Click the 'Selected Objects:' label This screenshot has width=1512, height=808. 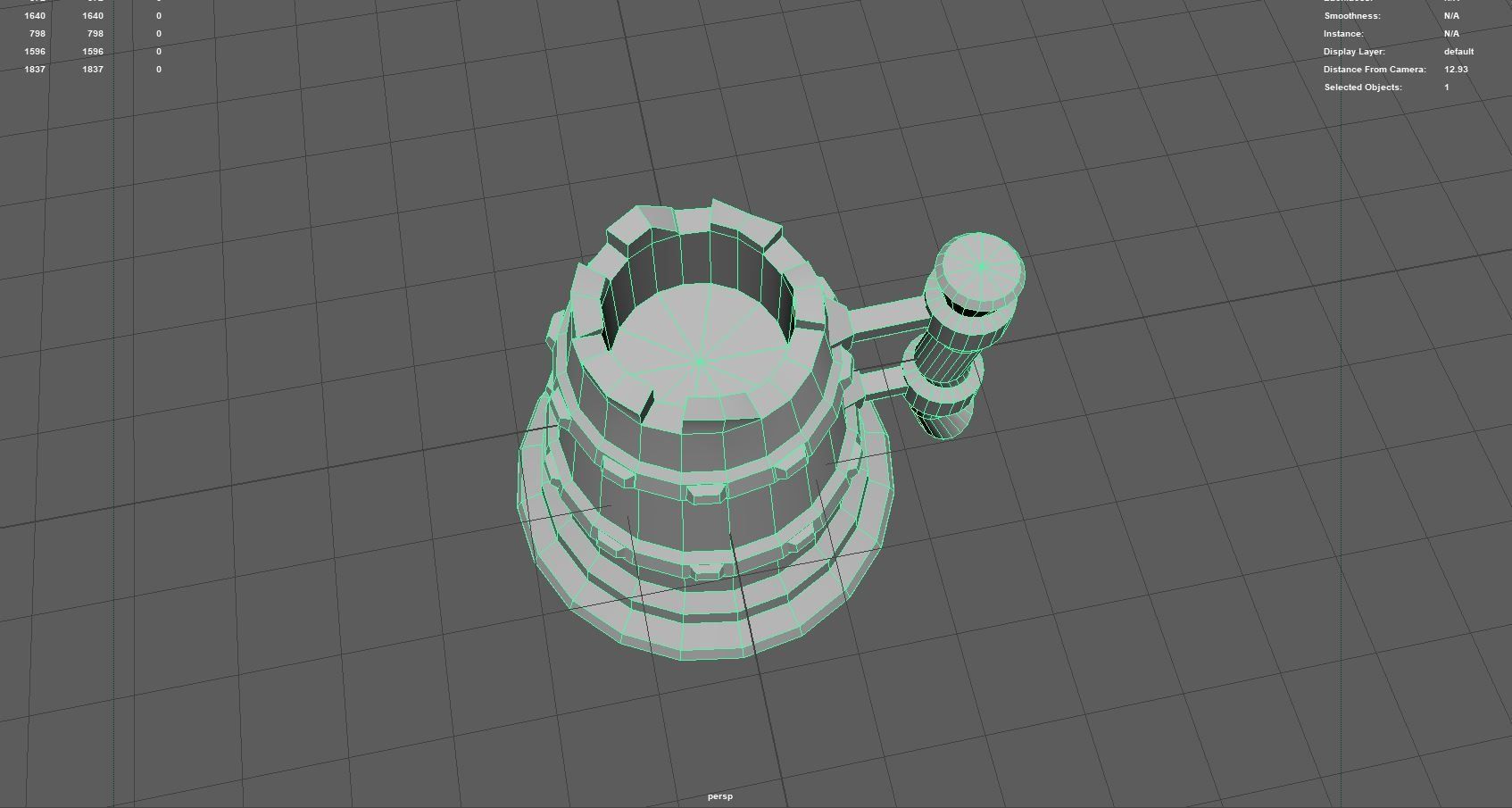coord(1363,87)
